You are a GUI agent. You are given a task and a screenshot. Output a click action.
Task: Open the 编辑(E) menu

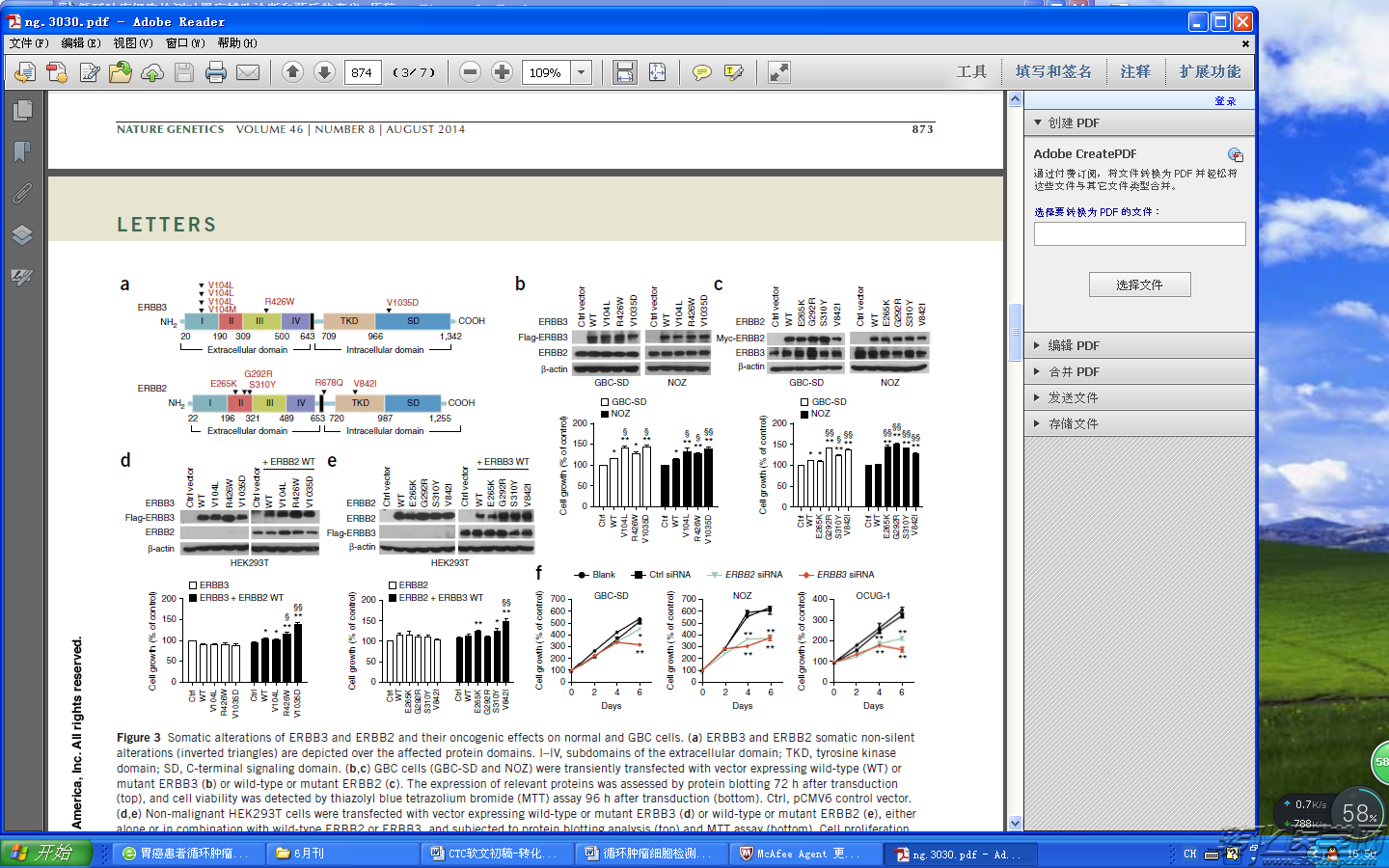click(x=81, y=43)
